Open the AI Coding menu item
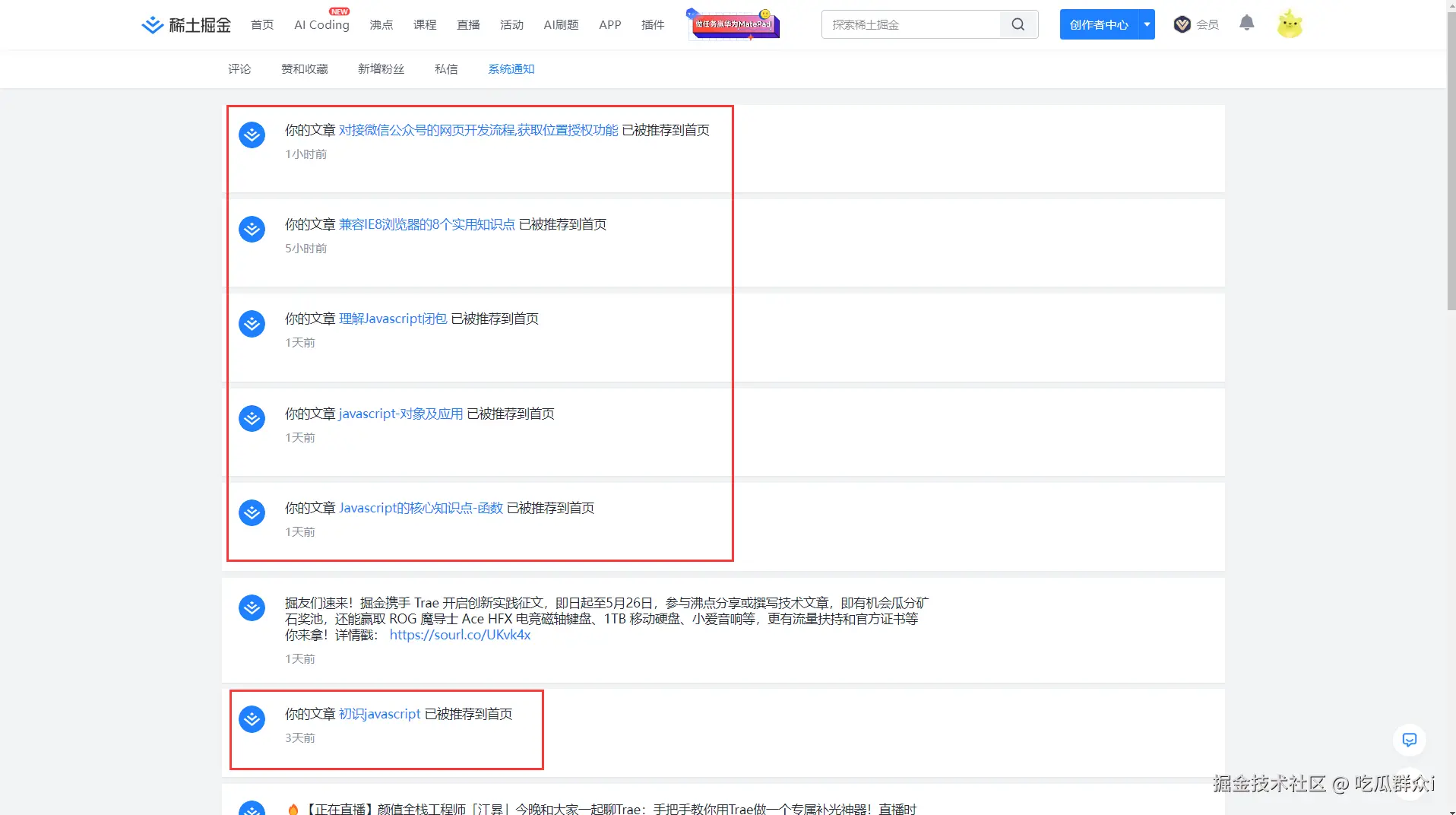The image size is (1456, 815). tap(321, 24)
